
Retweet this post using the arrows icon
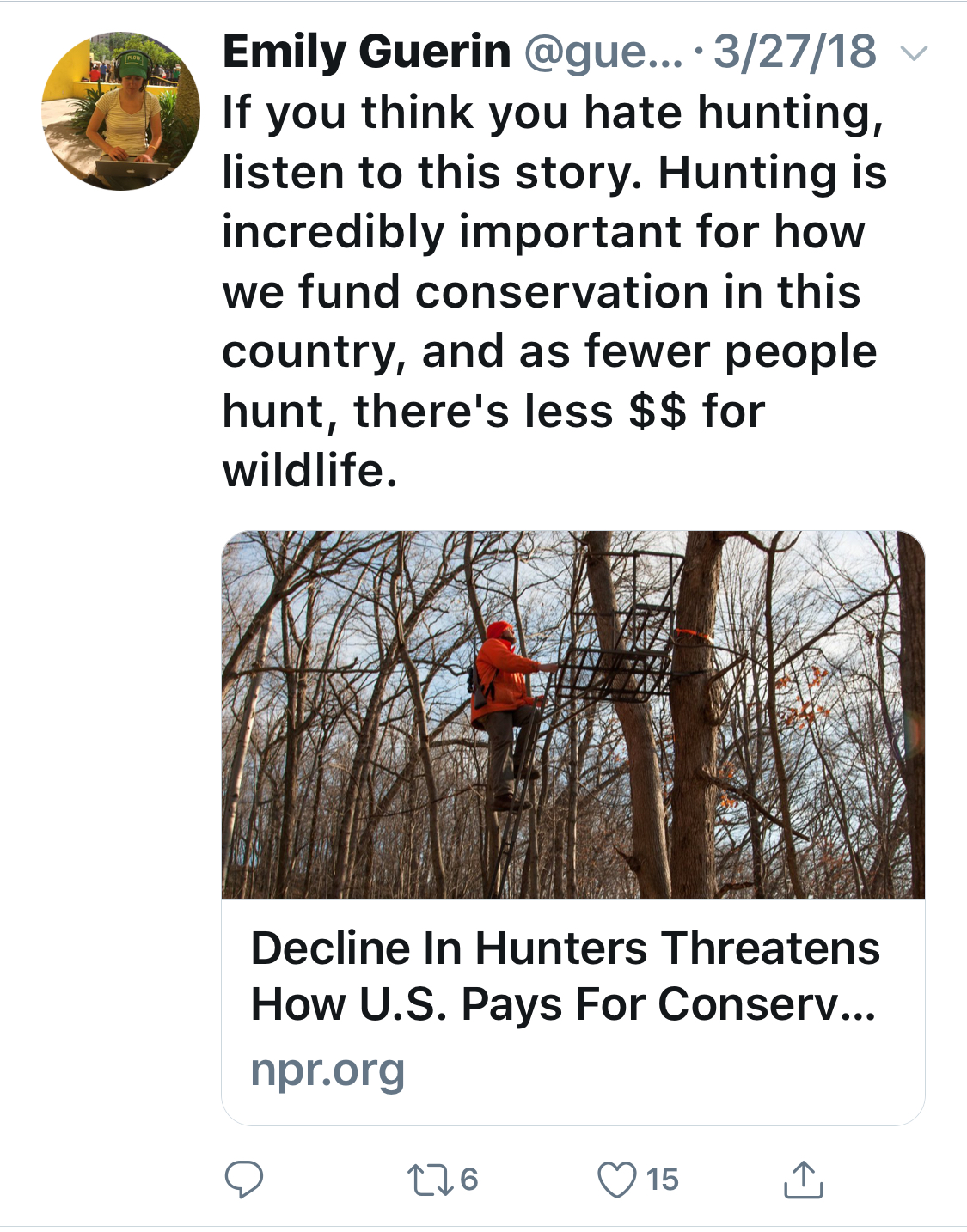pos(430,1180)
